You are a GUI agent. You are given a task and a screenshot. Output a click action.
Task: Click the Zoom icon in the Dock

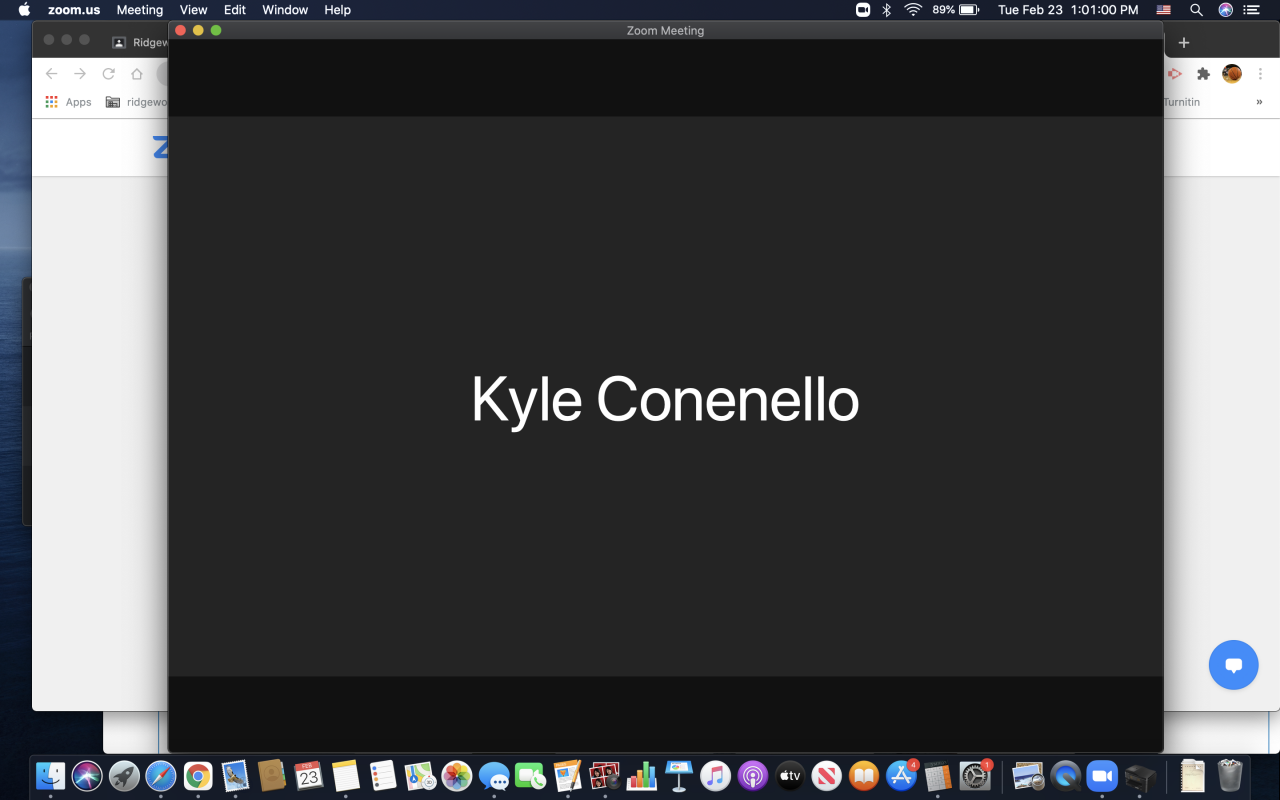tap(1101, 776)
